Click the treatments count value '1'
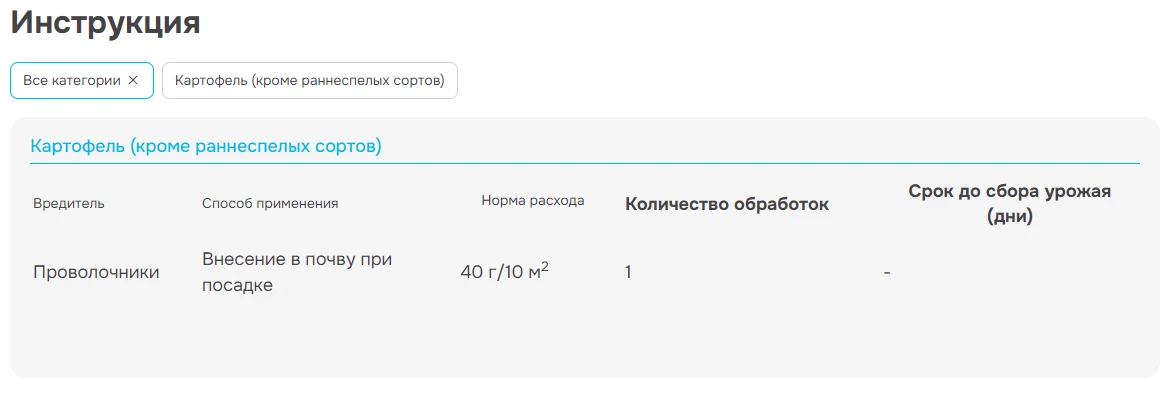 628,272
